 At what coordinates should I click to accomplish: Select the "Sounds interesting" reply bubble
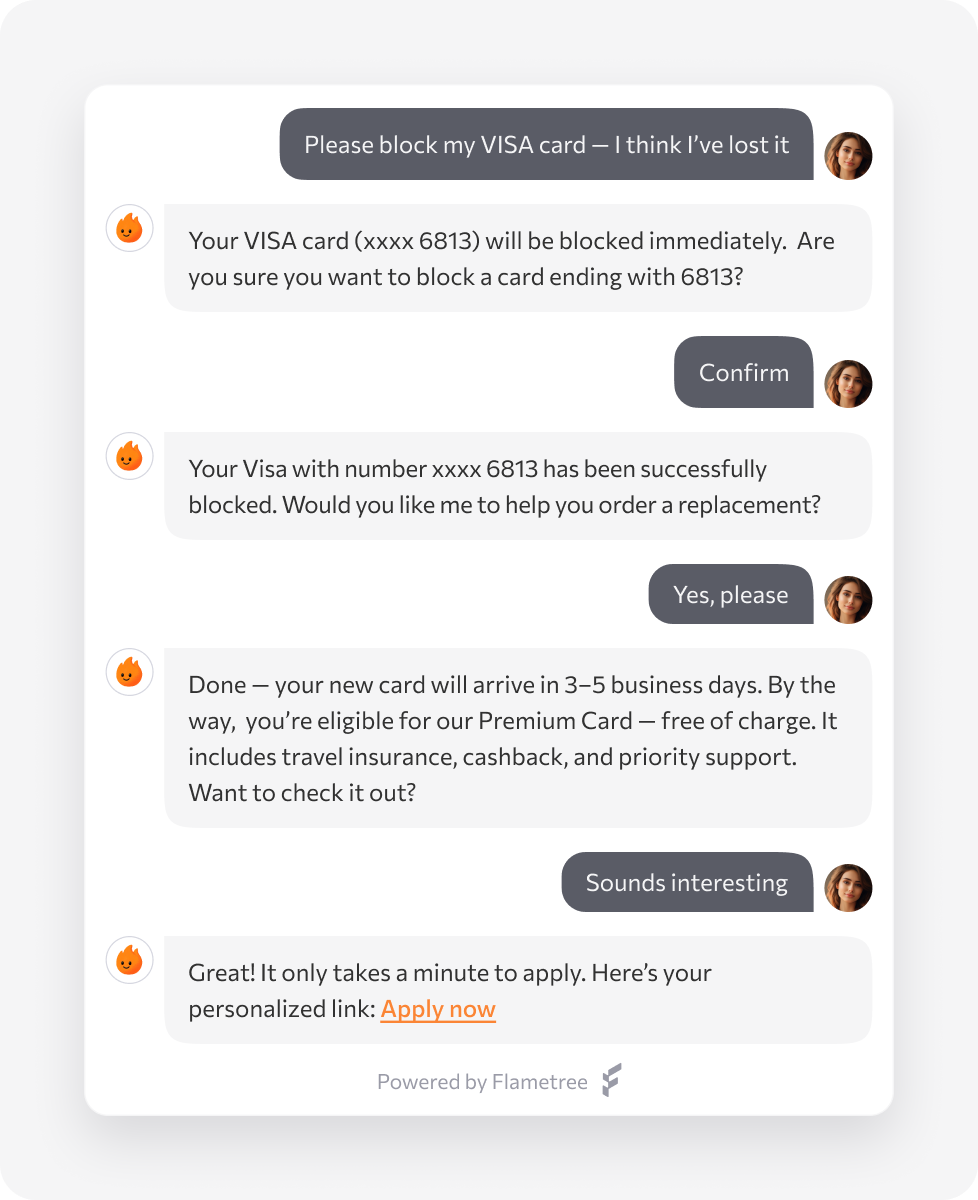pos(686,883)
